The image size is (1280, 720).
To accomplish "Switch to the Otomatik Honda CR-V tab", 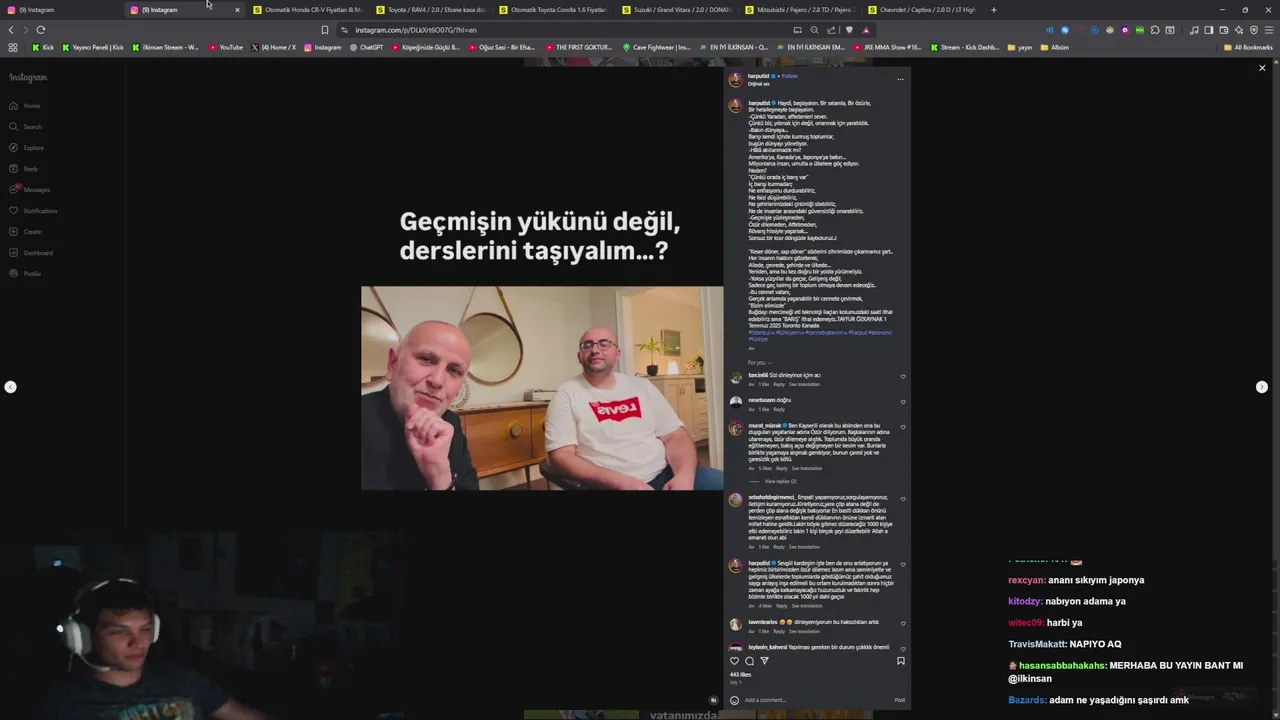I will point(308,10).
